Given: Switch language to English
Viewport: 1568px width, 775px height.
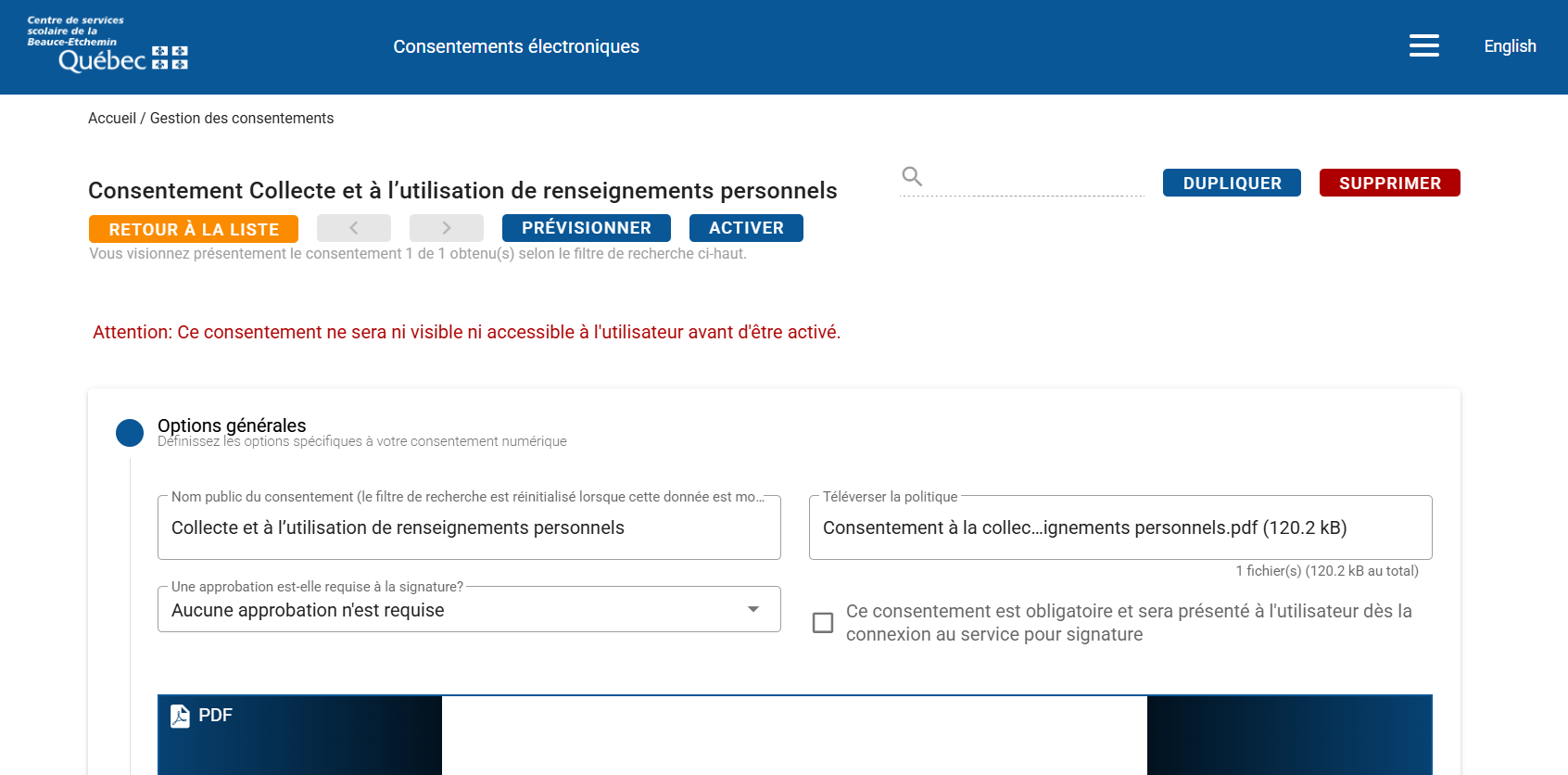Looking at the screenshot, I should (1510, 46).
